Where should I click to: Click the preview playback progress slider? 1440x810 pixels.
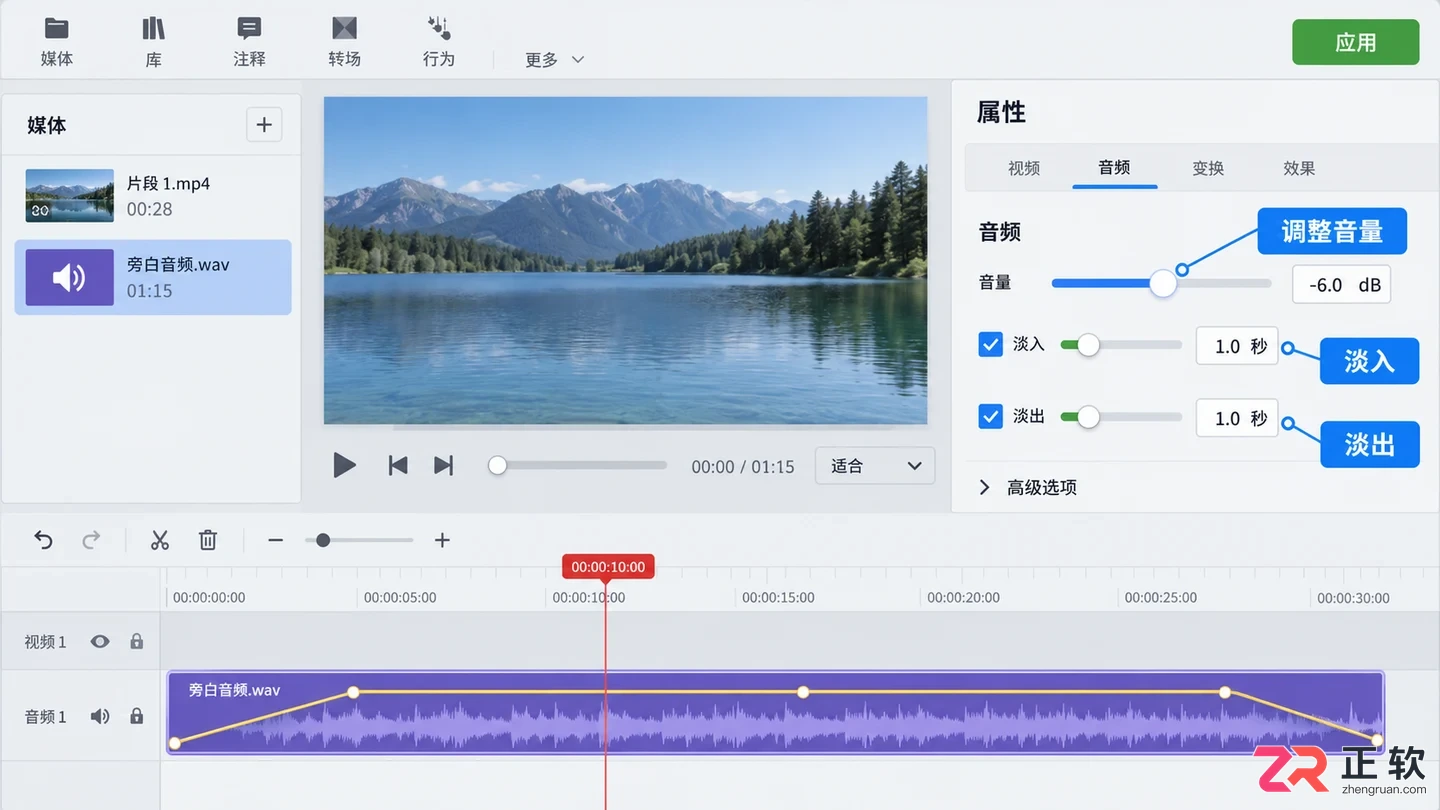click(x=578, y=465)
